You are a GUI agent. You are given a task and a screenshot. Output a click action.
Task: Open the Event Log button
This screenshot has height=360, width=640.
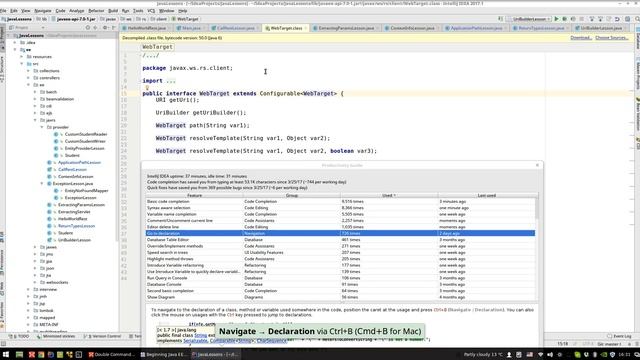tap(619, 336)
